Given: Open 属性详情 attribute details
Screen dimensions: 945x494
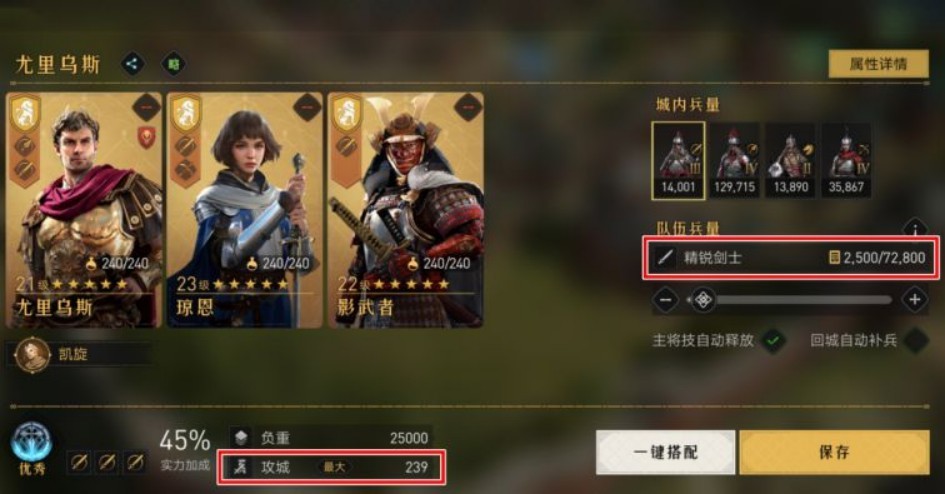Looking at the screenshot, I should pyautogui.click(x=878, y=64).
